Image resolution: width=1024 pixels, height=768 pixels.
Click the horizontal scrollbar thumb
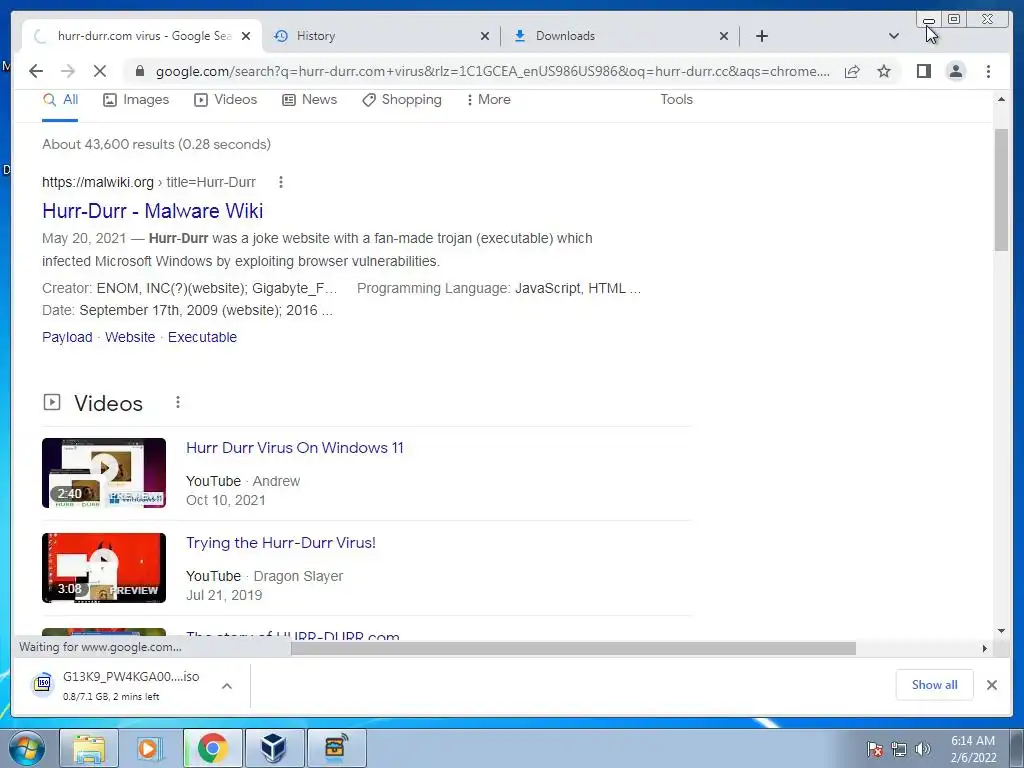[x=573, y=648]
